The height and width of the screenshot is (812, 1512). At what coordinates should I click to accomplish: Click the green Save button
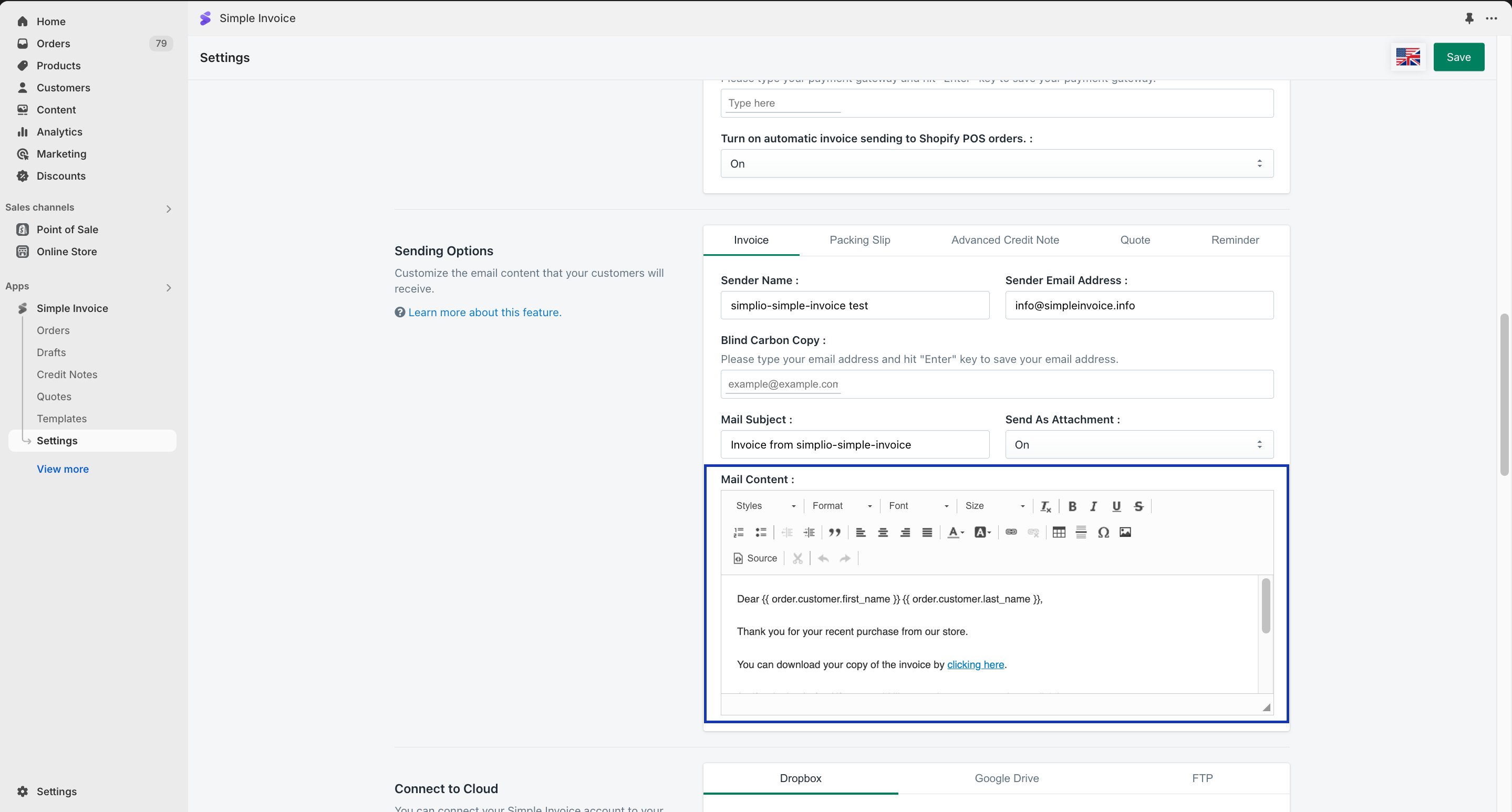click(1458, 57)
